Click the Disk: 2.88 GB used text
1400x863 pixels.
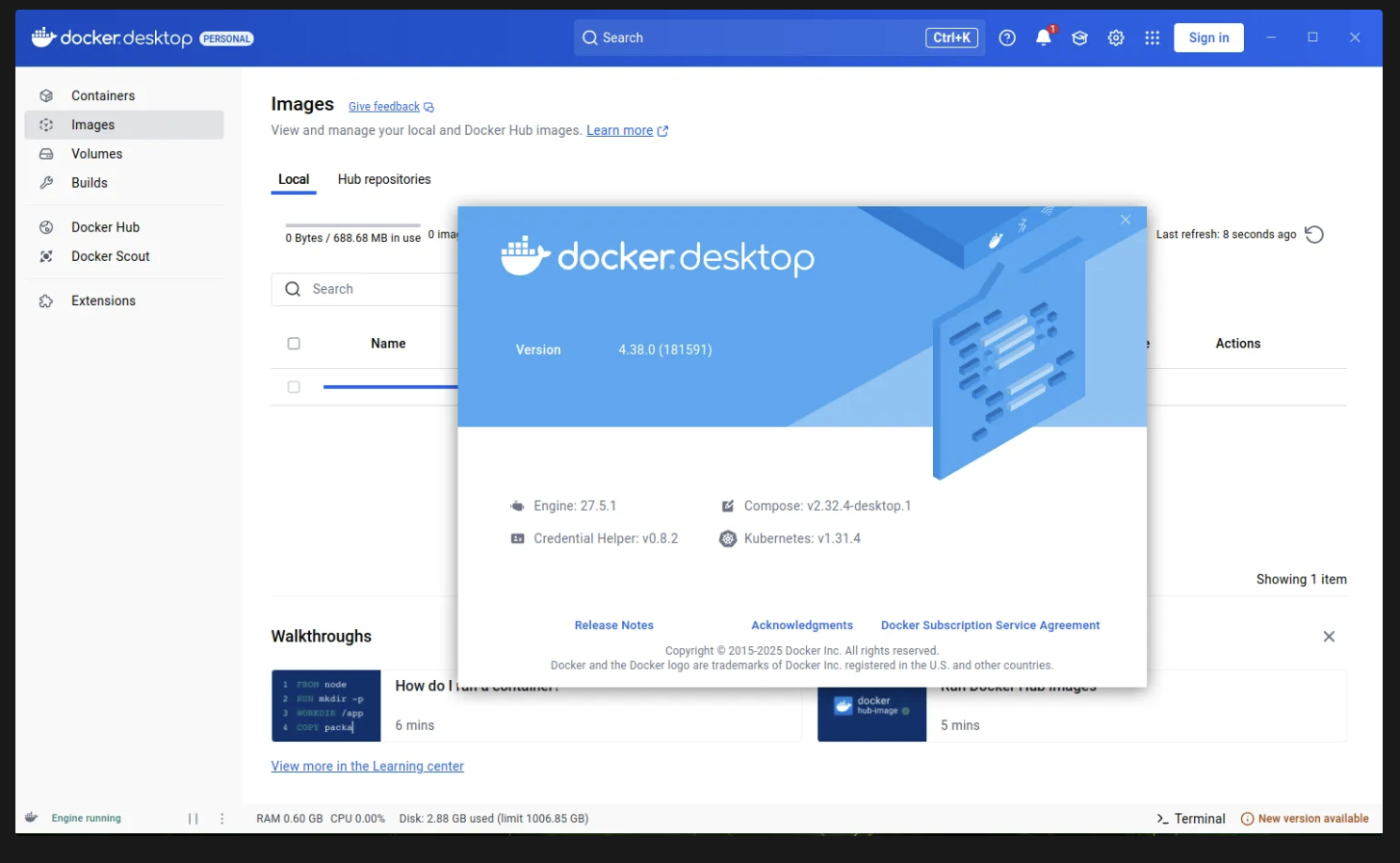pyautogui.click(x=494, y=819)
